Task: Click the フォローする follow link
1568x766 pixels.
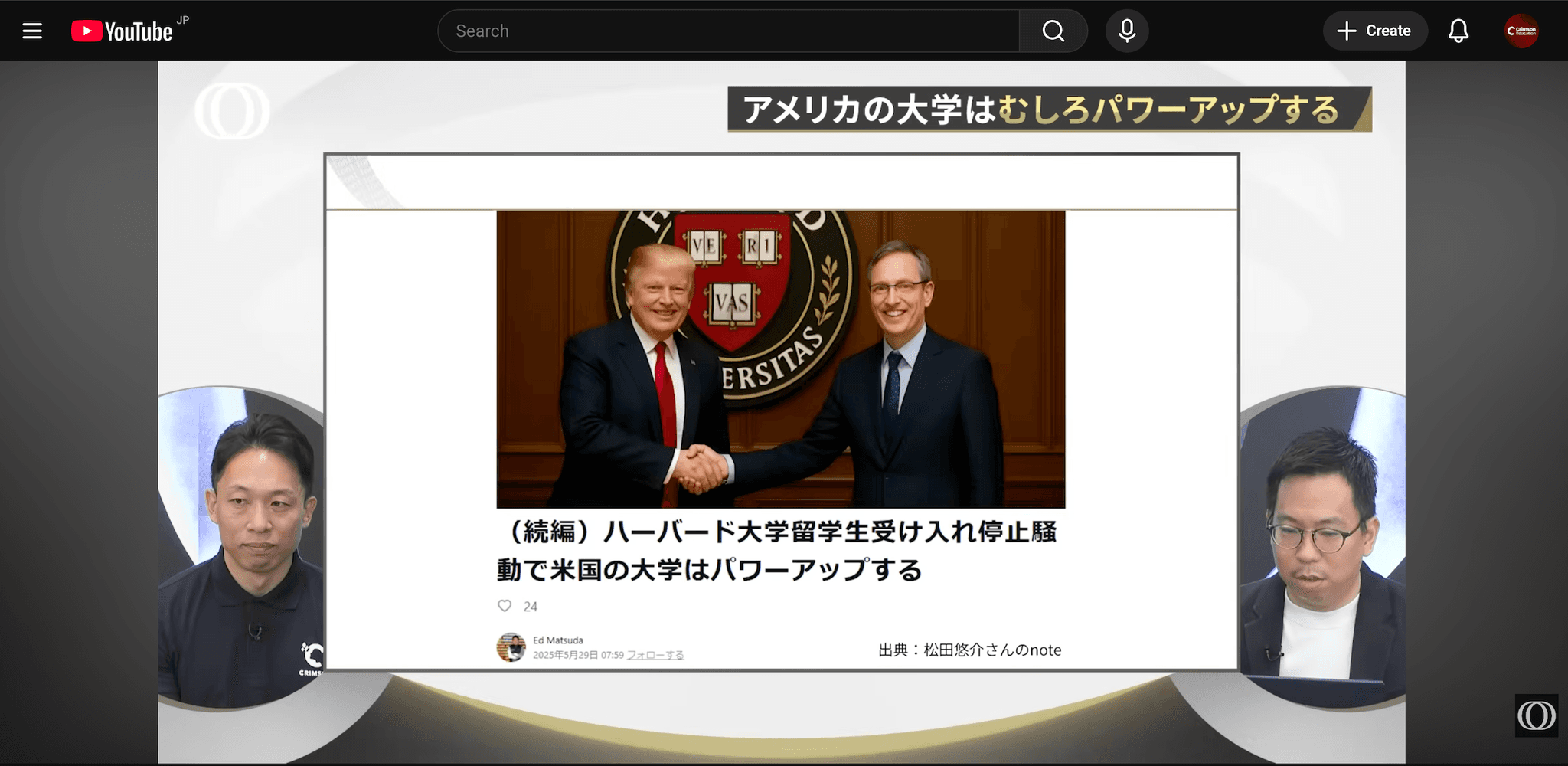Action: click(x=655, y=655)
